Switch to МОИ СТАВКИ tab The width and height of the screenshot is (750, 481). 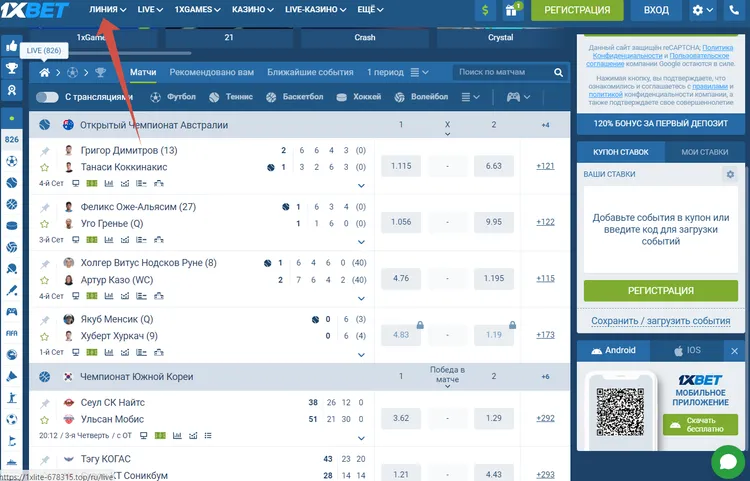(705, 152)
